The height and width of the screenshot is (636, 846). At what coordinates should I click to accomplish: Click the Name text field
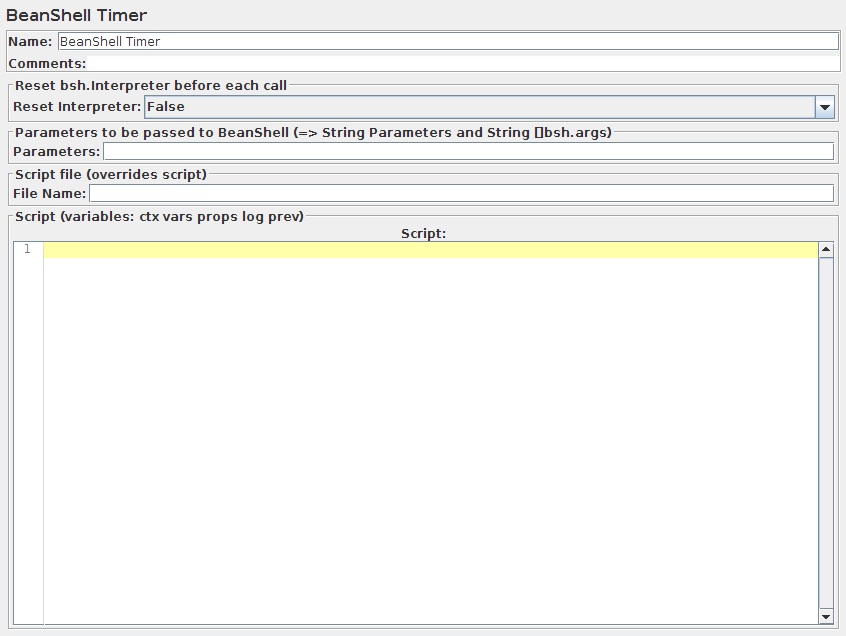point(447,42)
